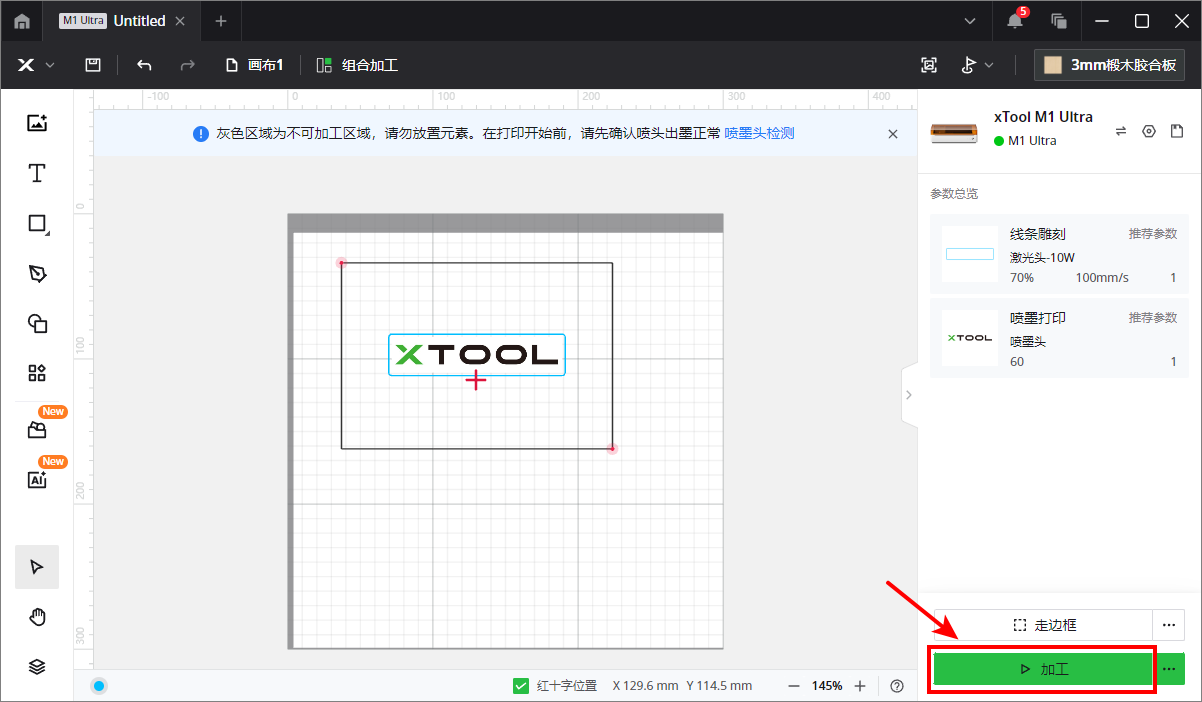Open the help question mark icon
The image size is (1202, 702).
point(897,686)
